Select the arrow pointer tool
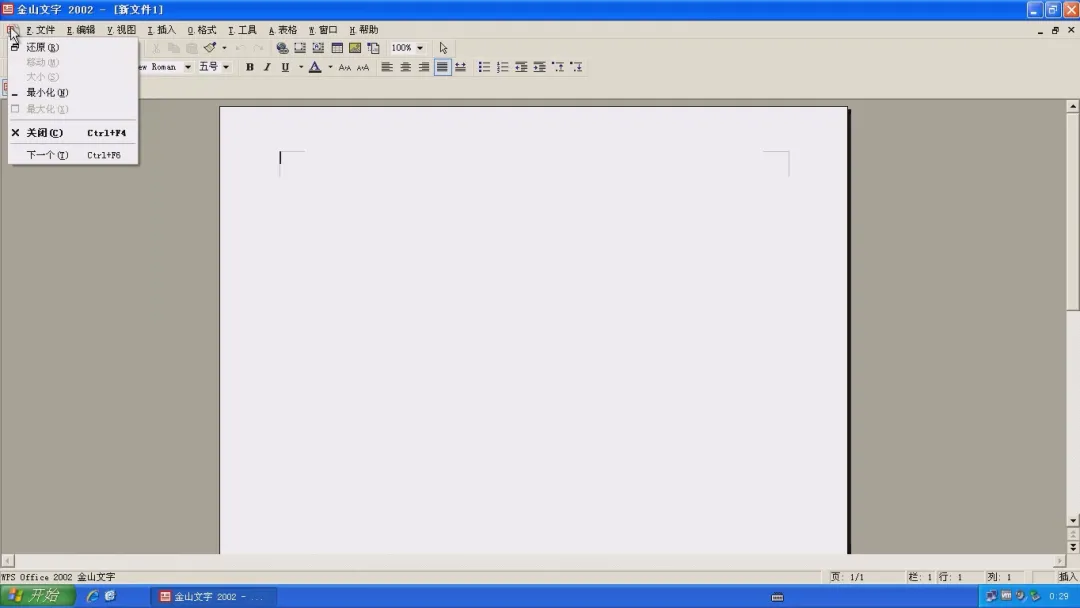The image size is (1080, 608). coord(444,48)
